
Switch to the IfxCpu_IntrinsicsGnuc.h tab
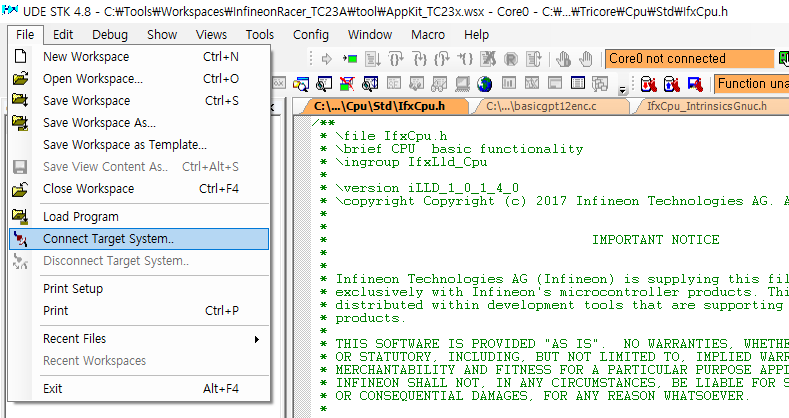pyautogui.click(x=706, y=106)
